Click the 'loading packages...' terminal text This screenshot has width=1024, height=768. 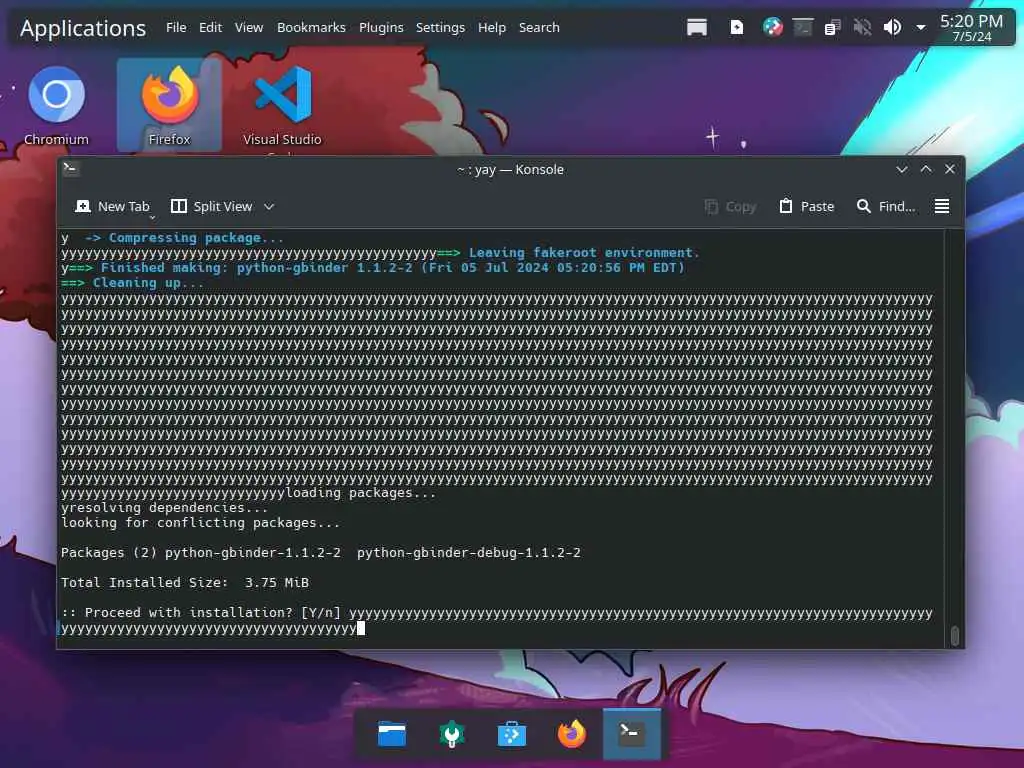[x=361, y=492]
